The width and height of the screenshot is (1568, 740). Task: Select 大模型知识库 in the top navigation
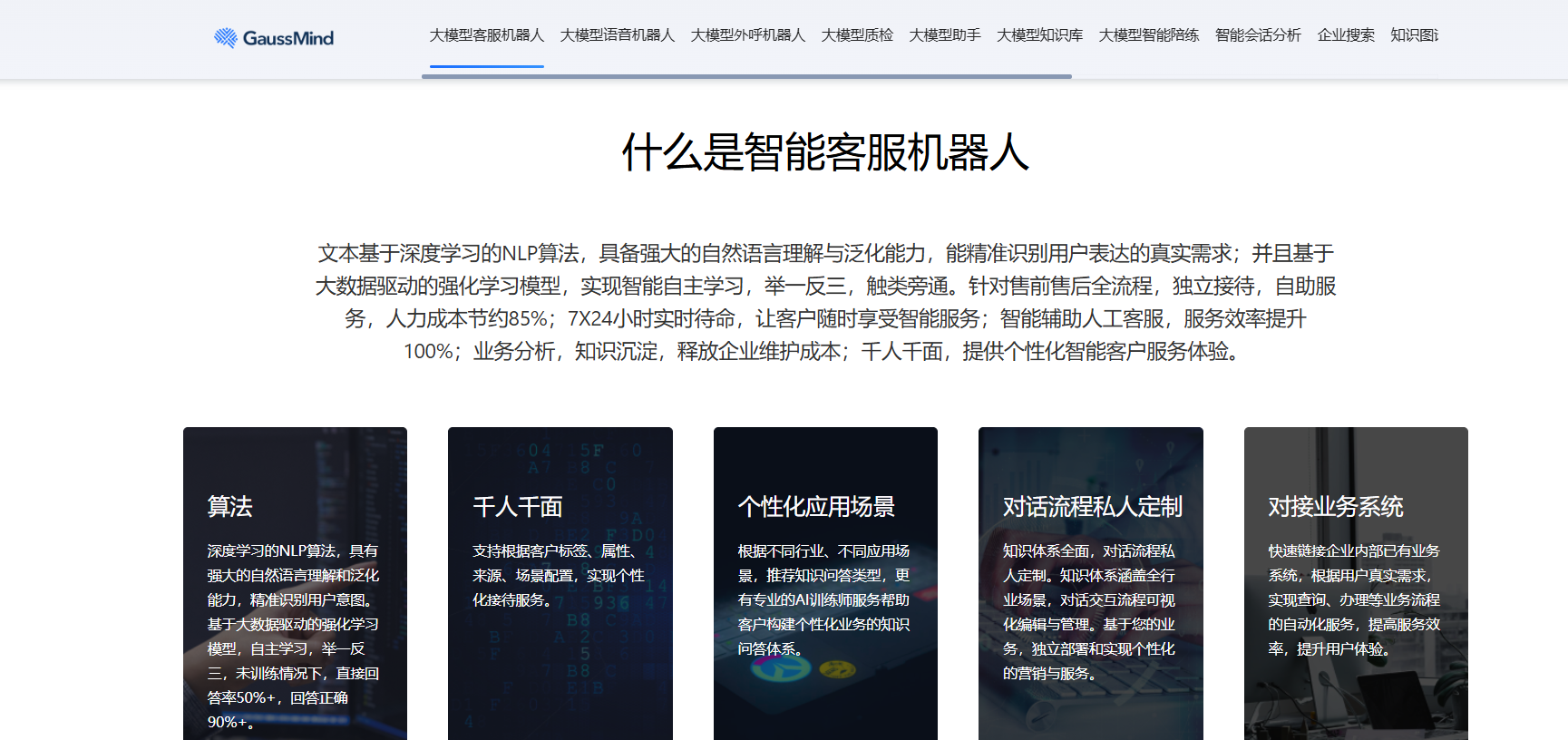point(1039,35)
